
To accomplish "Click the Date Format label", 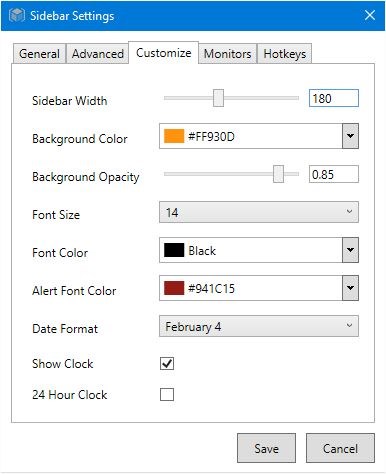I will click(x=65, y=329).
